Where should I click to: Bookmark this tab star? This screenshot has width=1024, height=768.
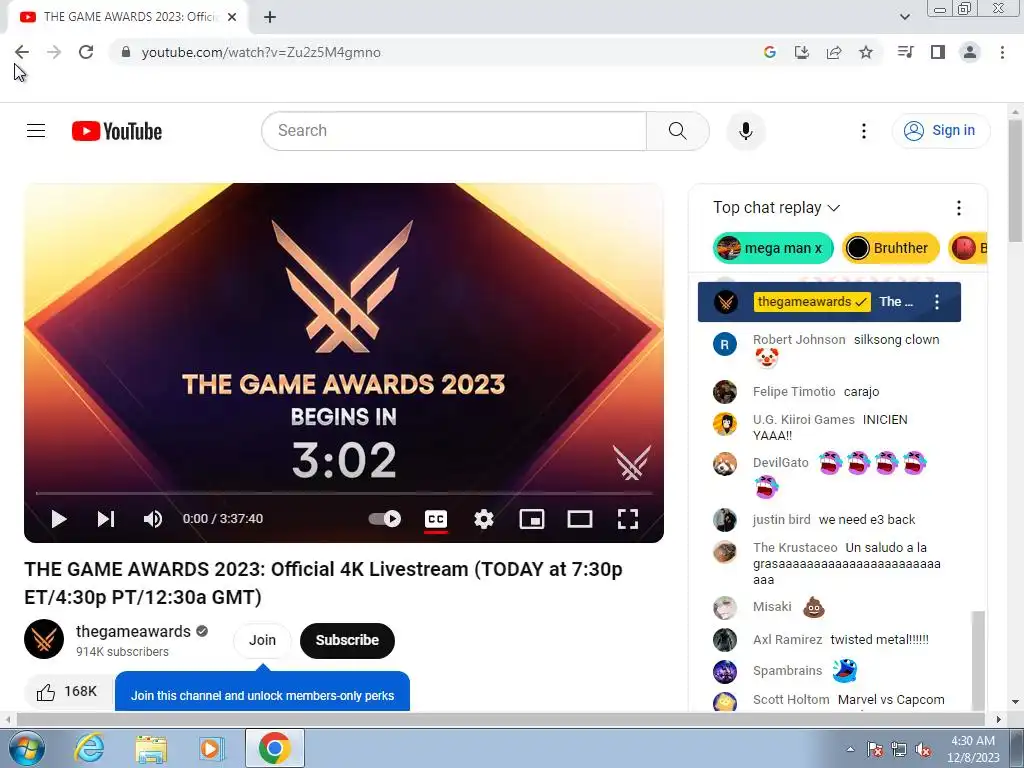[x=866, y=52]
